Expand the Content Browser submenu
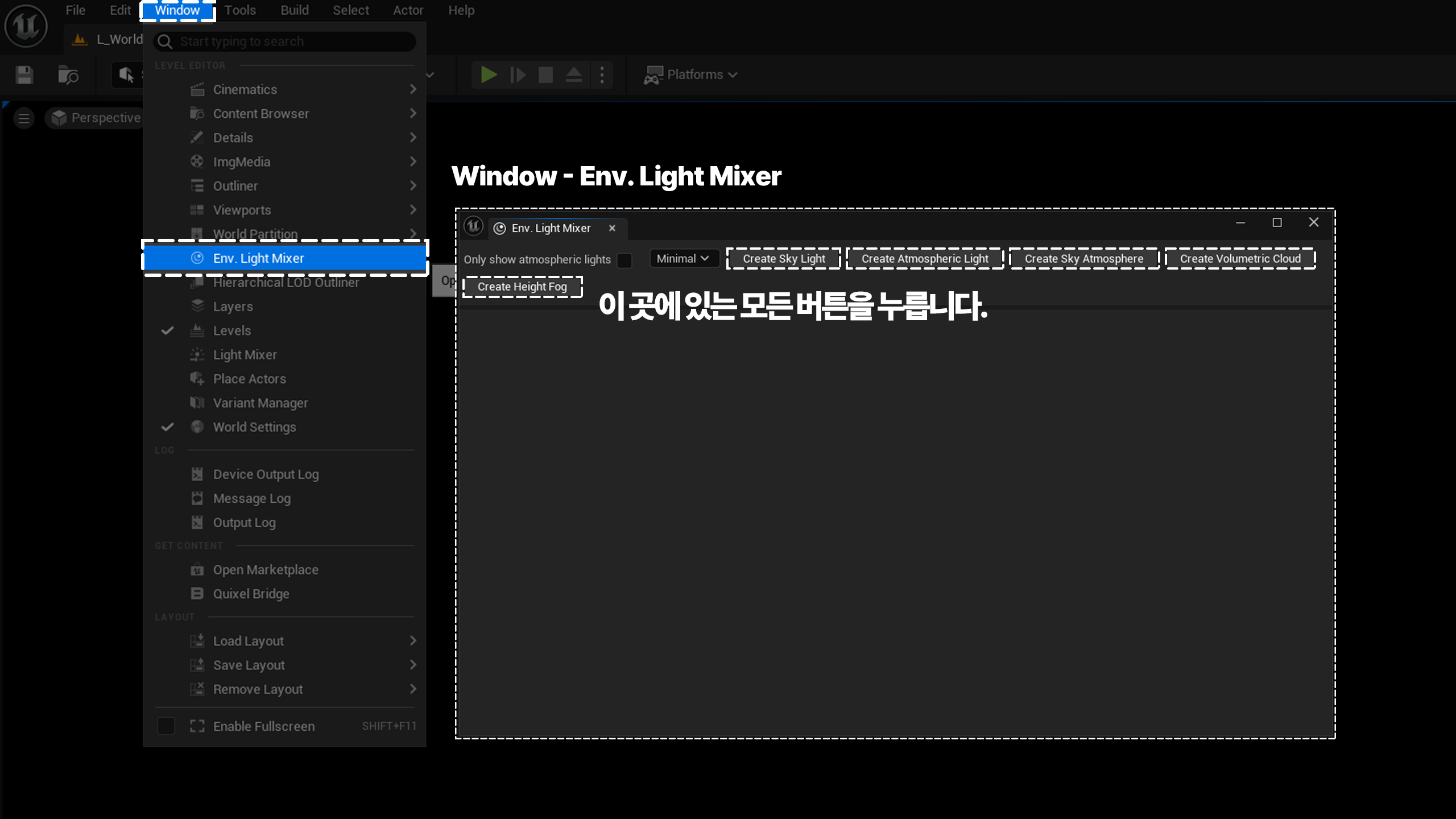The image size is (1456, 819). coord(284,114)
